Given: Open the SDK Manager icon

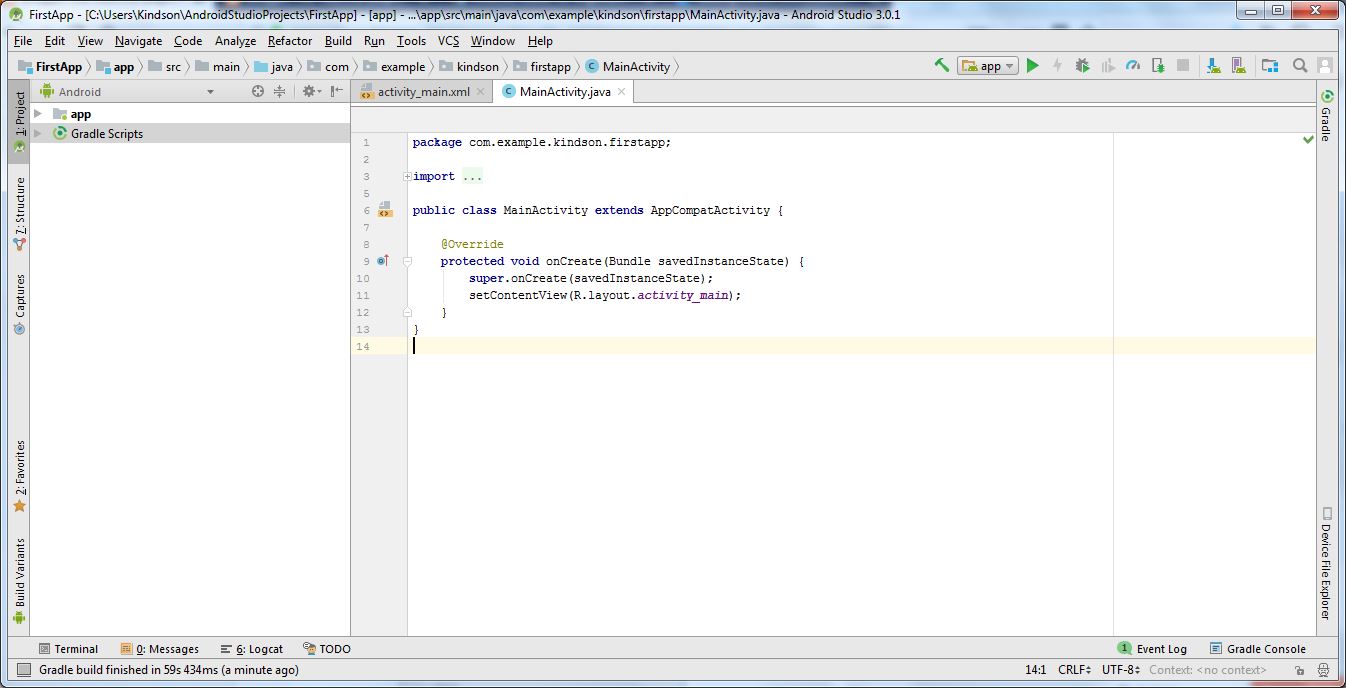Looking at the screenshot, I should pyautogui.click(x=1212, y=64).
